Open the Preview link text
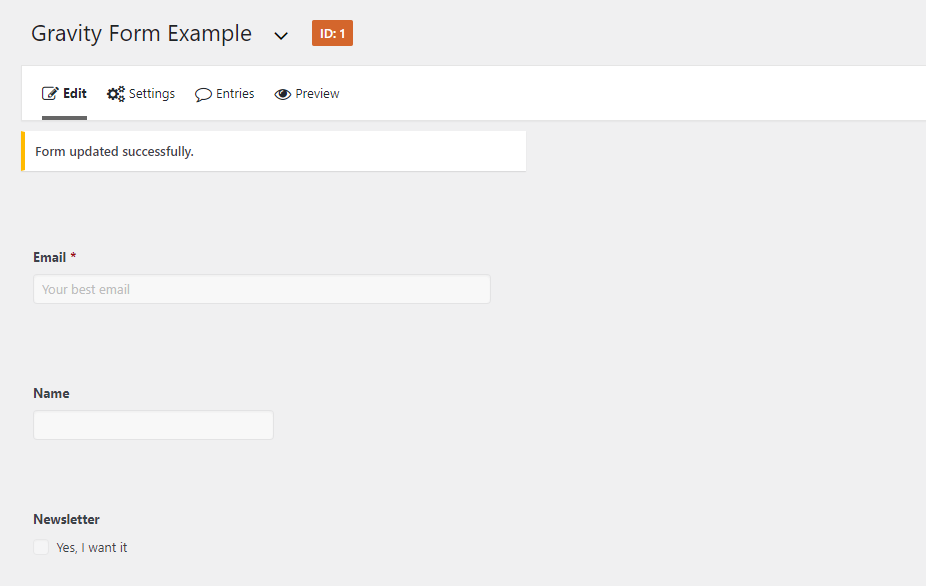The width and height of the screenshot is (926, 586). pos(317,93)
